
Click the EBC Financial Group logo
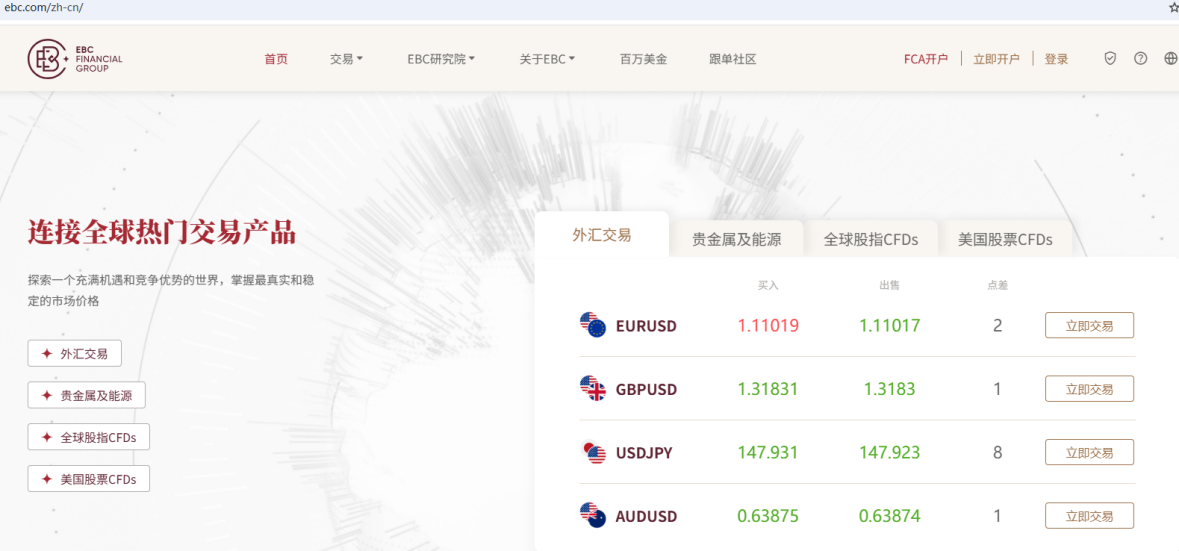[75, 59]
